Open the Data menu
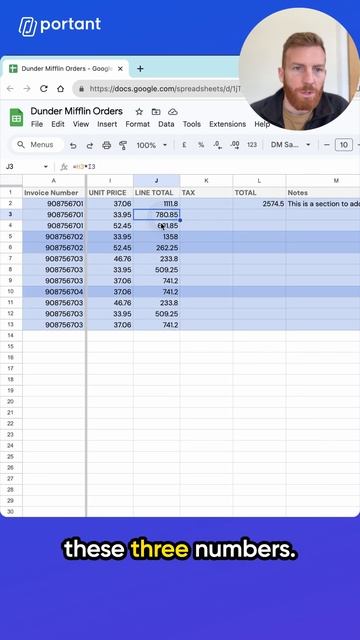Viewport: 360px width, 640px height. [x=166, y=124]
